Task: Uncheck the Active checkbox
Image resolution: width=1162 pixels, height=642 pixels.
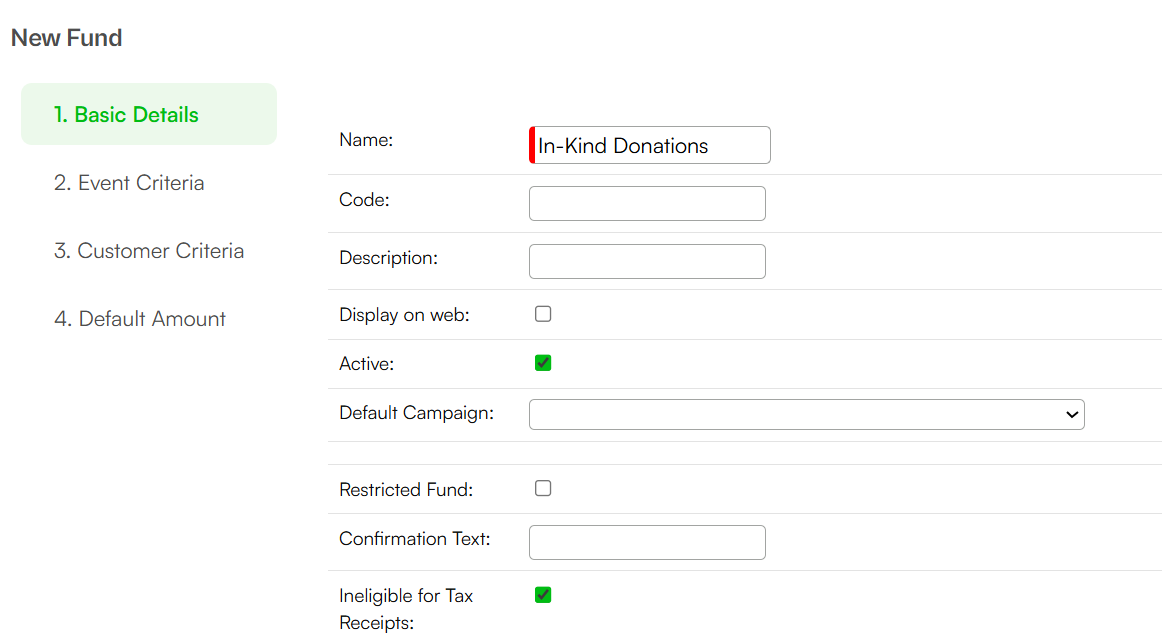Action: pyautogui.click(x=543, y=363)
